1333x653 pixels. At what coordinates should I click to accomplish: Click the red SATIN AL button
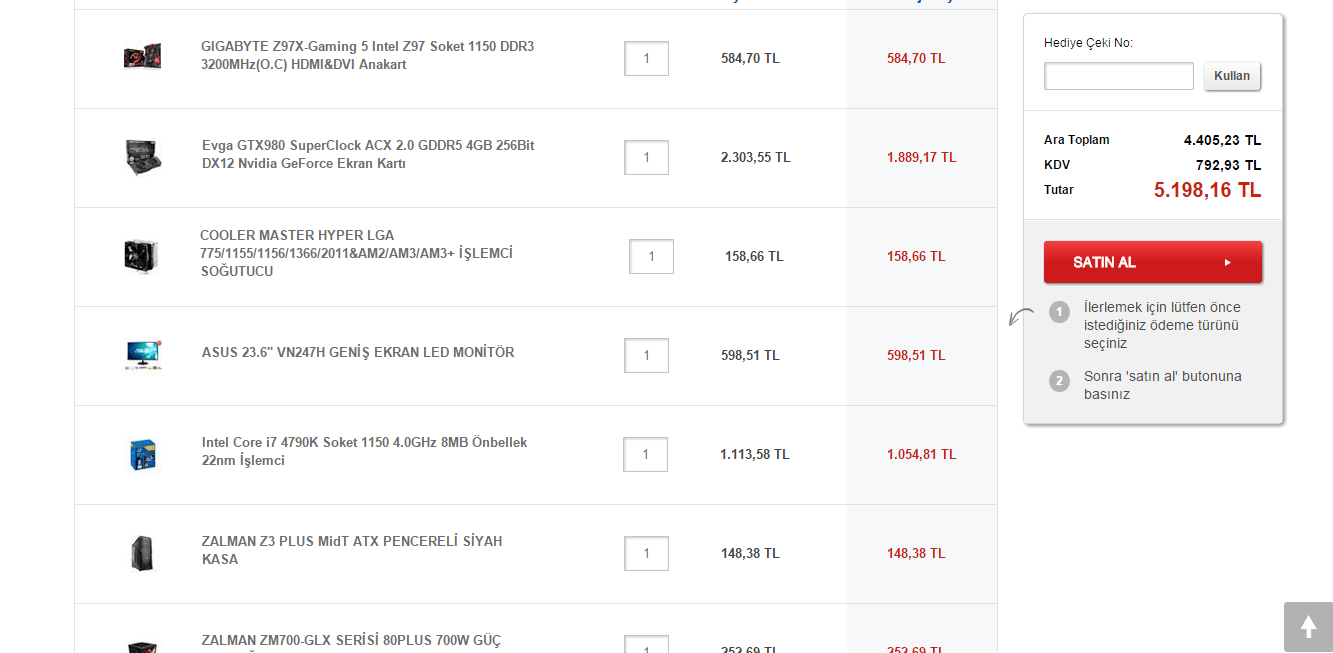(1152, 262)
